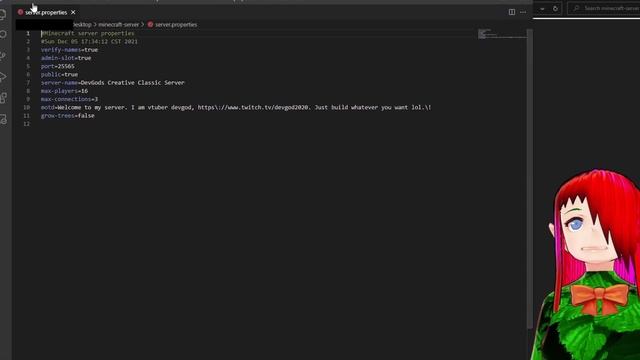Click line number 1 in the gutter
Screen dimensions: 640x360
[x=28, y=33]
